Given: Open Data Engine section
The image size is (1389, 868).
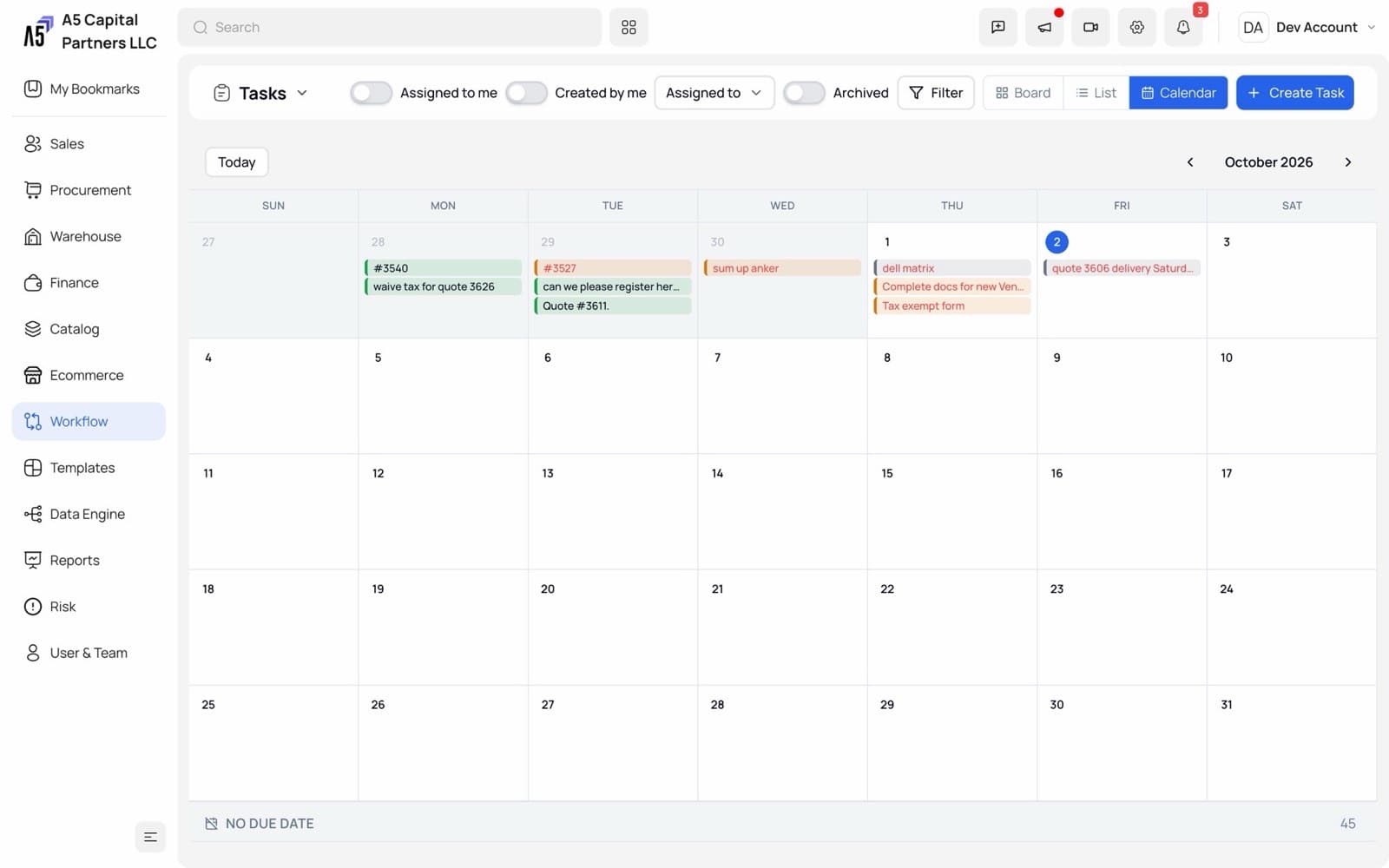Looking at the screenshot, I should (x=89, y=514).
